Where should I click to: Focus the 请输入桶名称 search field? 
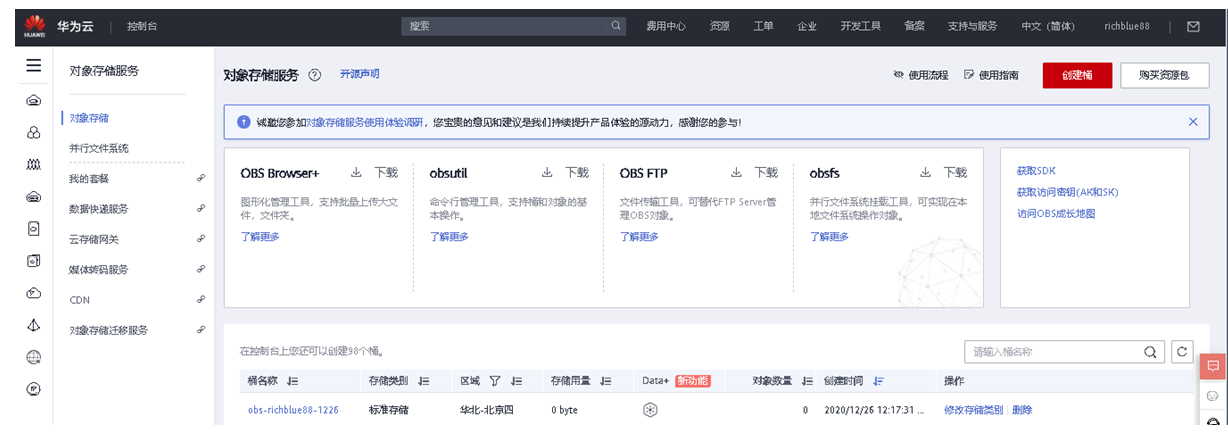(1052, 352)
